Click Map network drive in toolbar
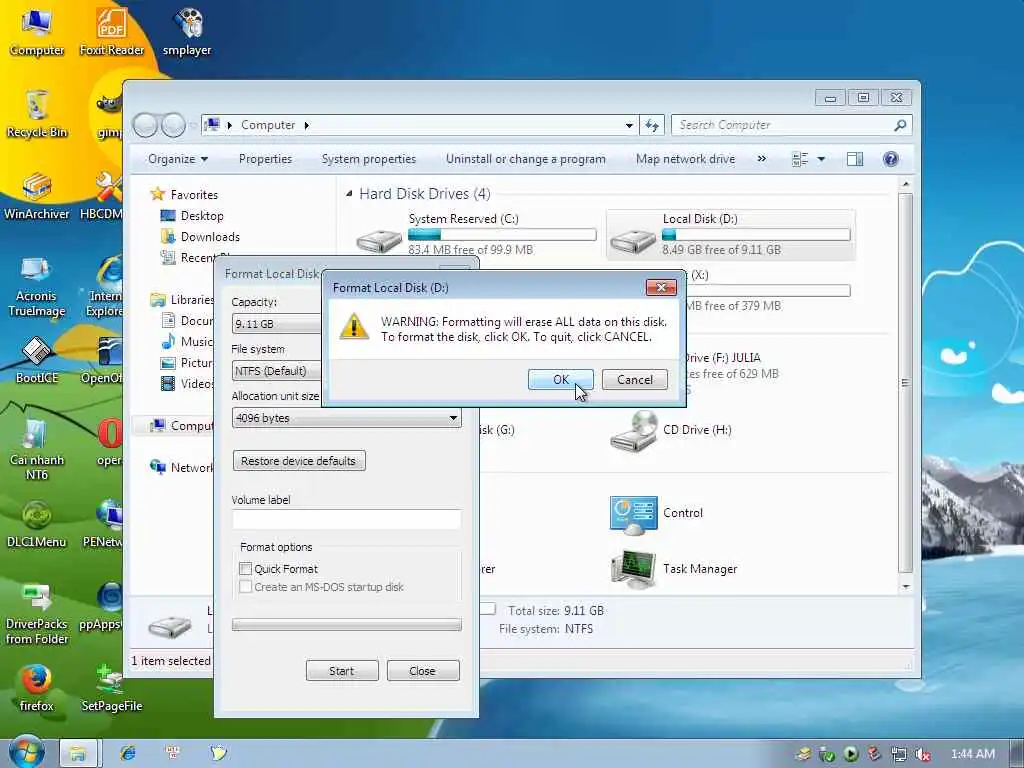Image resolution: width=1024 pixels, height=768 pixels. (x=685, y=159)
